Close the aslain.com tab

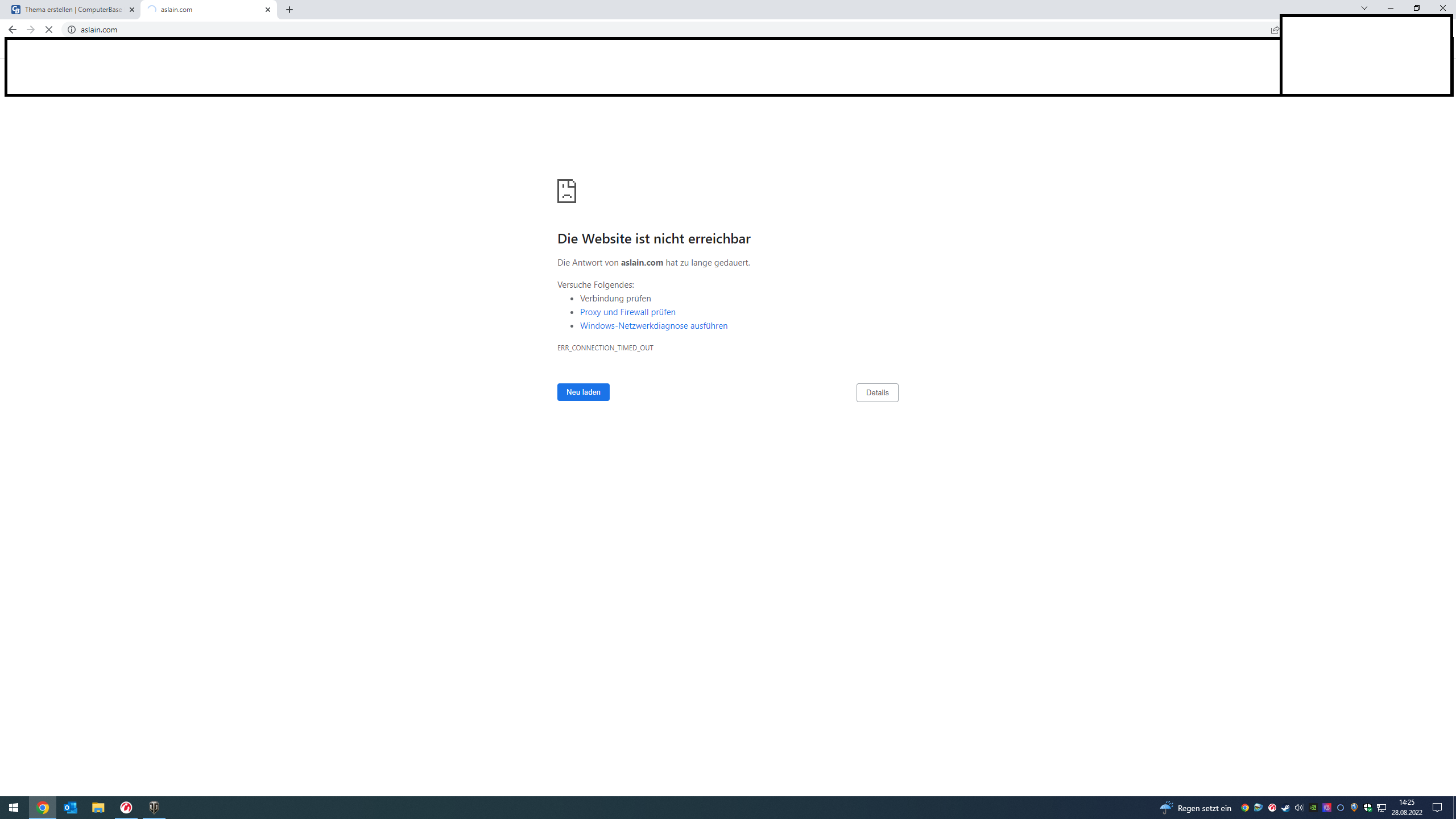[x=268, y=10]
